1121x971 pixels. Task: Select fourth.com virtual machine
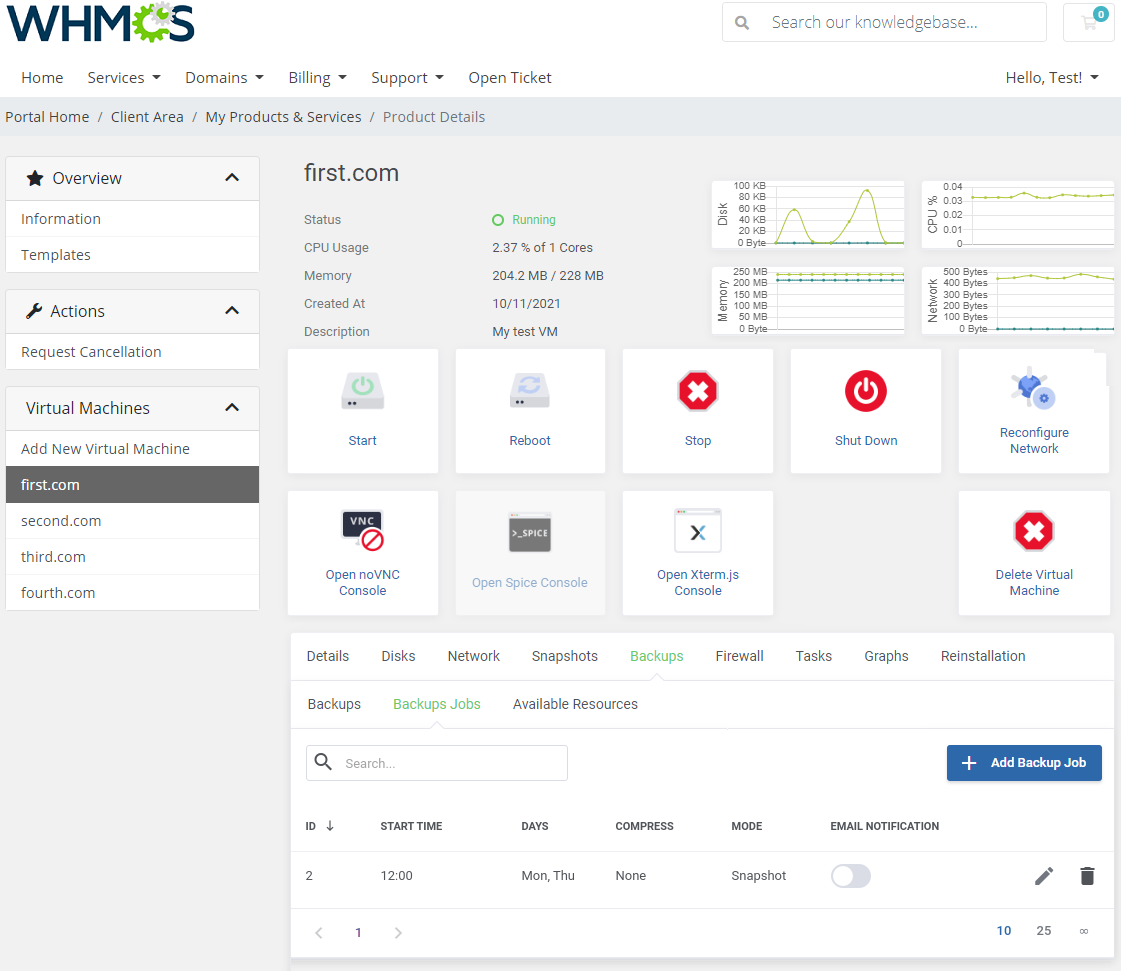[132, 592]
